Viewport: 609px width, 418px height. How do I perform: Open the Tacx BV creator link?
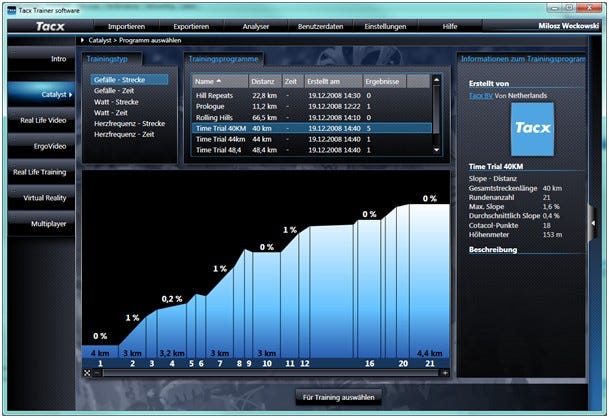(481, 96)
